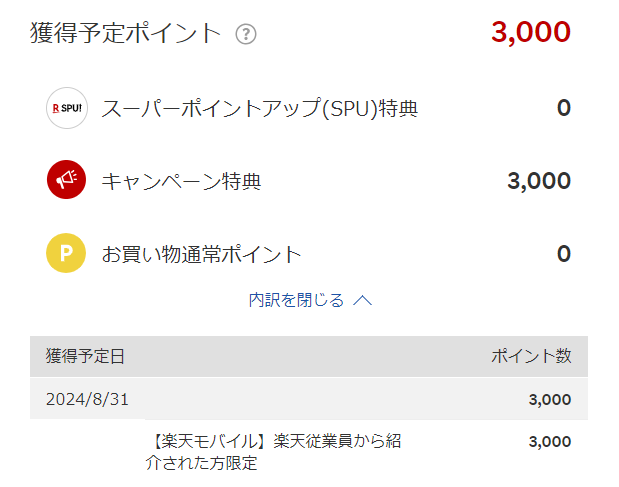Click the 3,000 value in the 2024/8/31 row
This screenshot has height=487, width=619.
click(550, 400)
